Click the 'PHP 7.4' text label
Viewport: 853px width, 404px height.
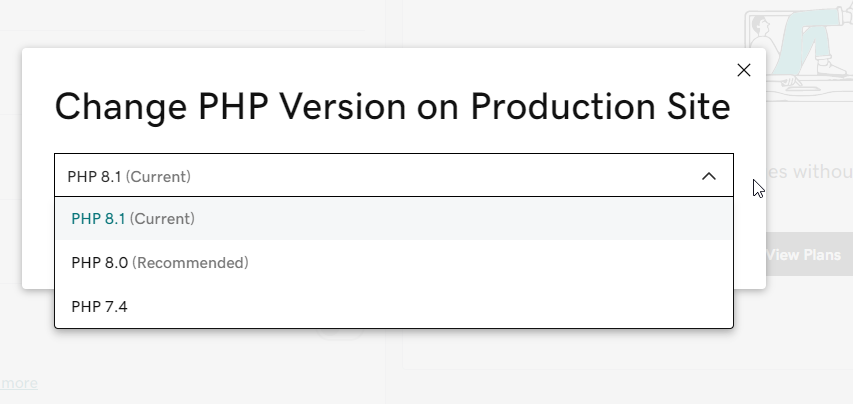[x=99, y=307]
